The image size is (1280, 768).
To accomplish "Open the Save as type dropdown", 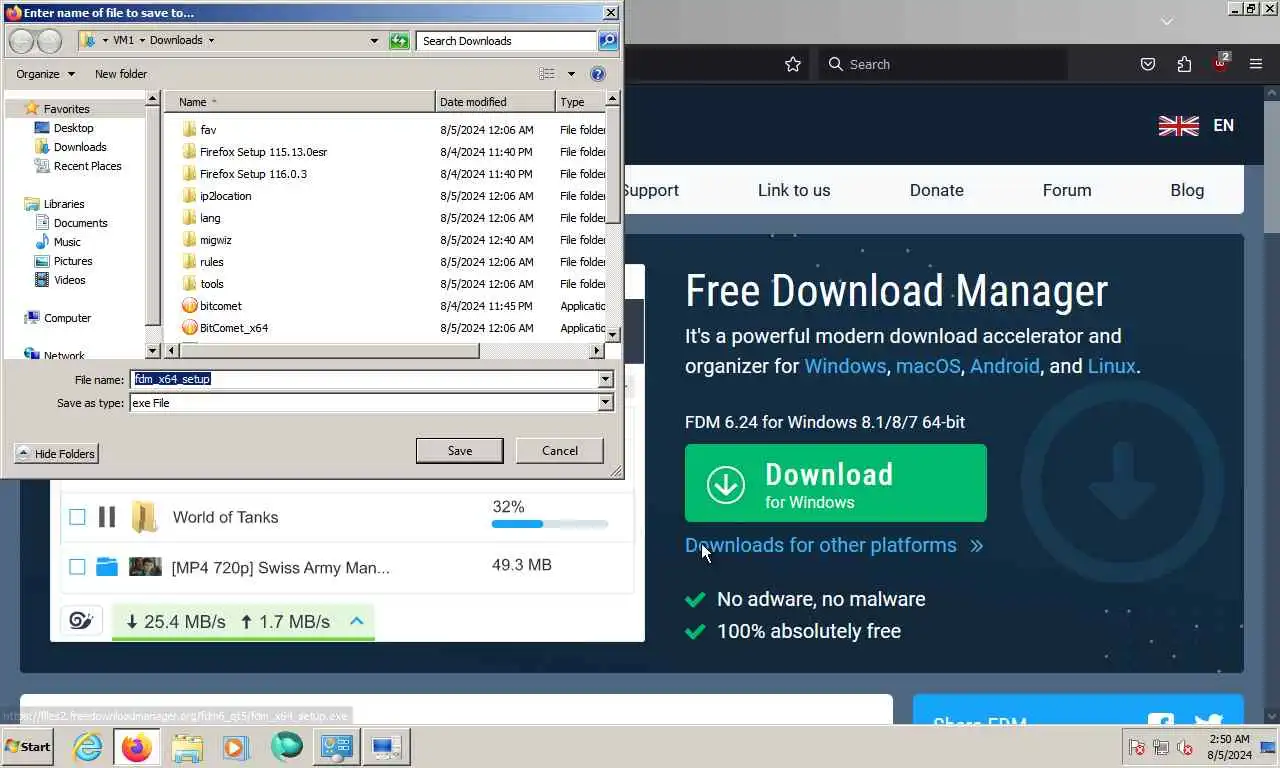I will (605, 403).
